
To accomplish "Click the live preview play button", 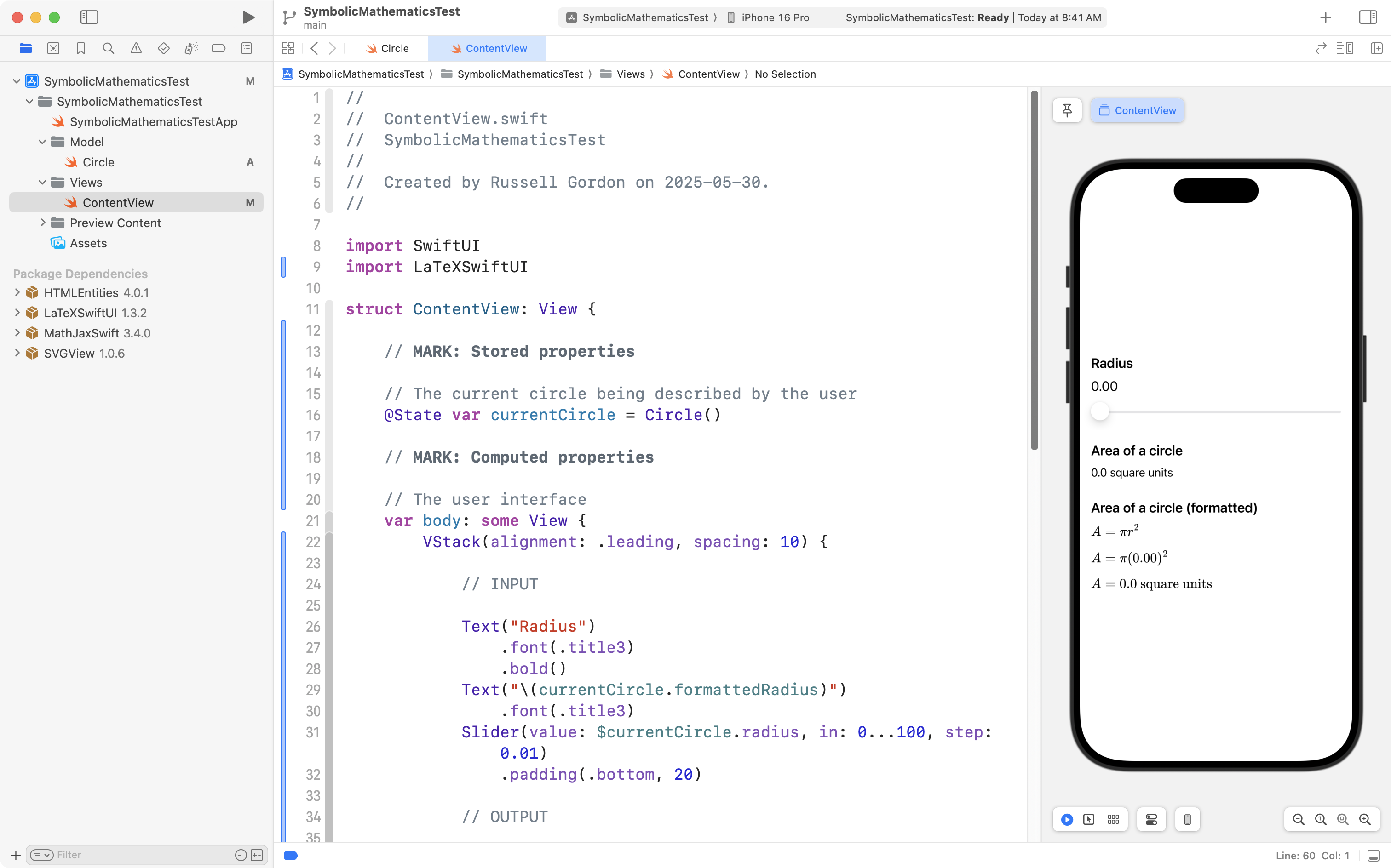I will (1067, 819).
